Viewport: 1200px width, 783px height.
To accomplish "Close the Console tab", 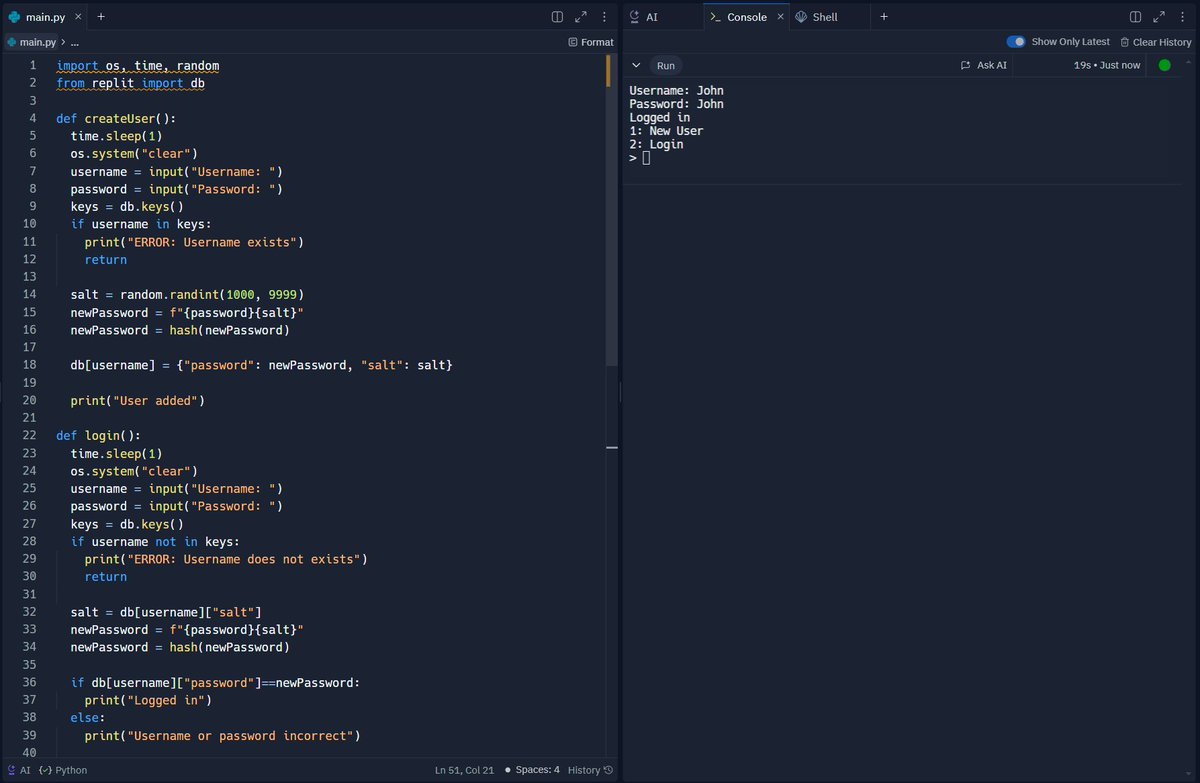I will [781, 17].
